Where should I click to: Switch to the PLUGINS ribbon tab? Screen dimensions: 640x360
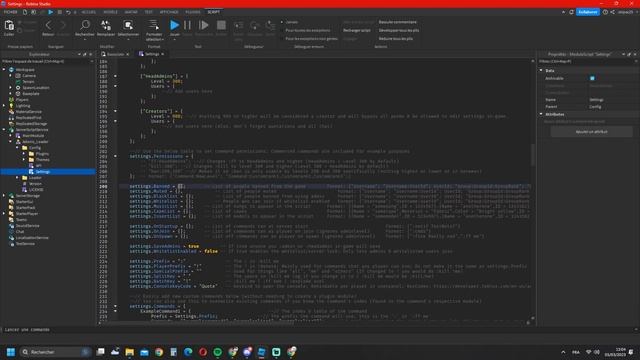point(193,12)
